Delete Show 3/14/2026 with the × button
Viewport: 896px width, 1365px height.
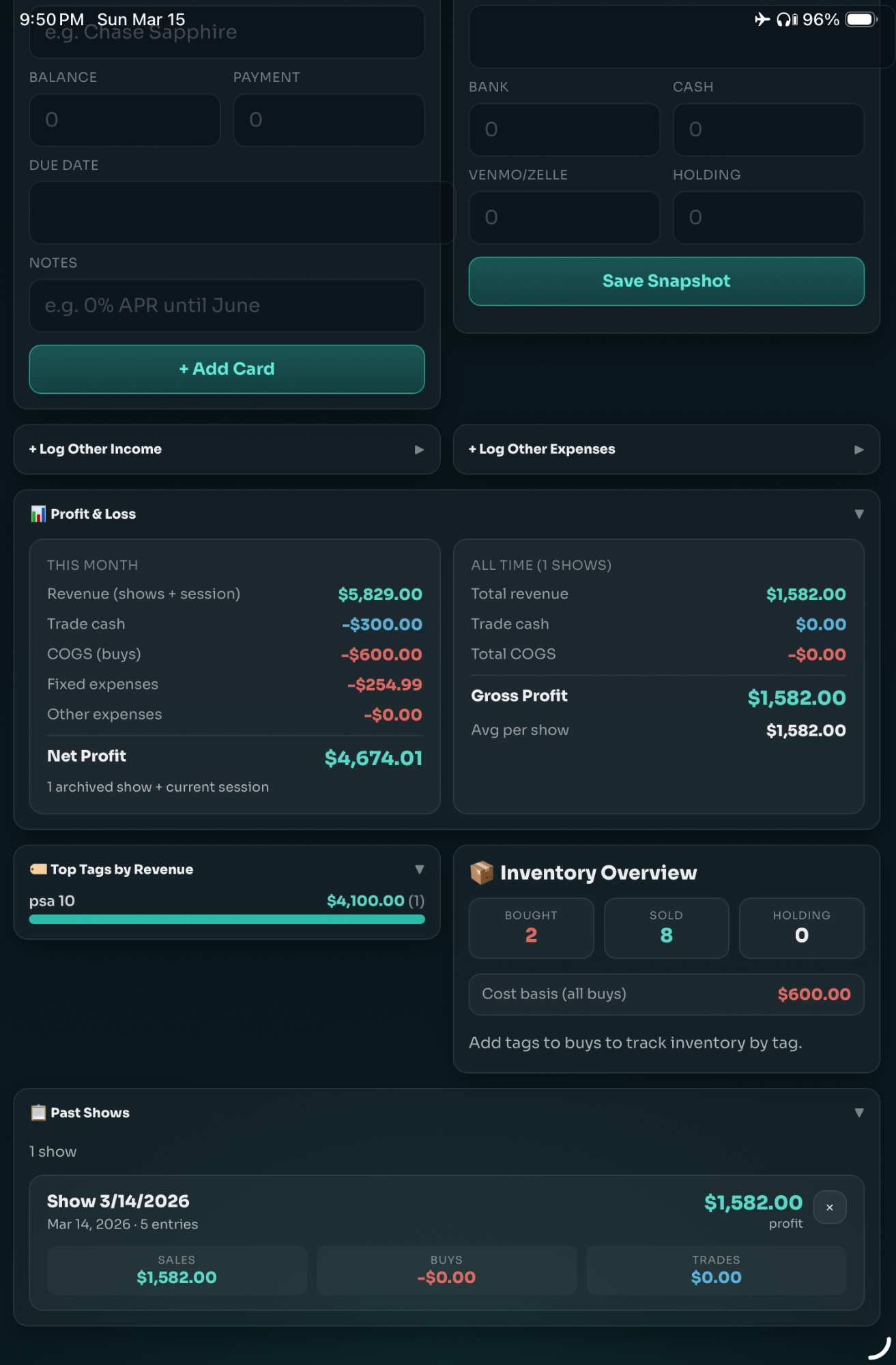830,1207
